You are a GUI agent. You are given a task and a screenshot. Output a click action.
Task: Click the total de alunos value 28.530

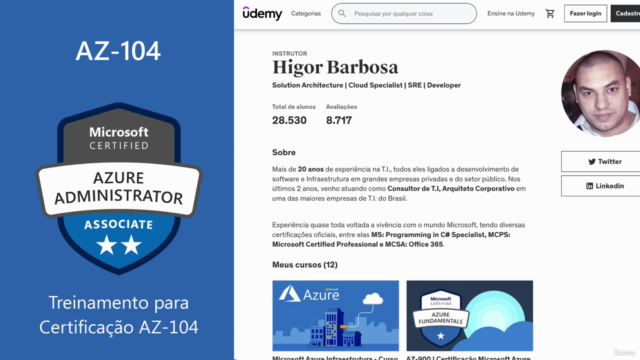click(289, 120)
